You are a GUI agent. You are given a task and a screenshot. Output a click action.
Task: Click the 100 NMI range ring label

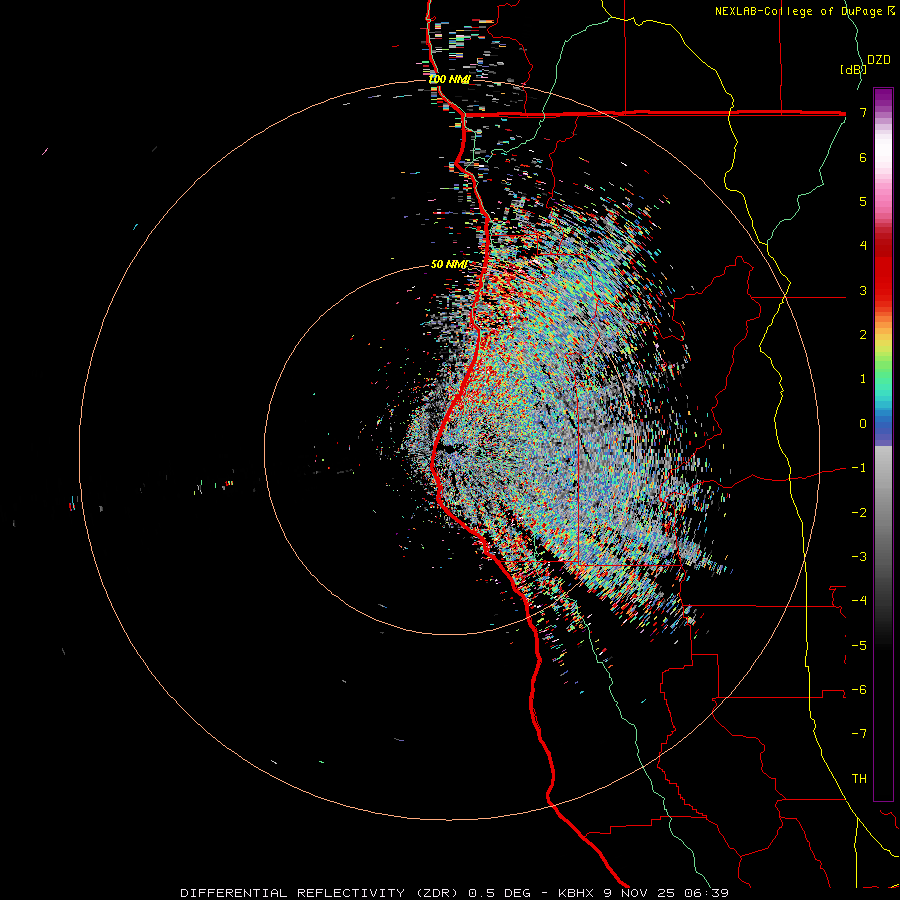point(449,79)
